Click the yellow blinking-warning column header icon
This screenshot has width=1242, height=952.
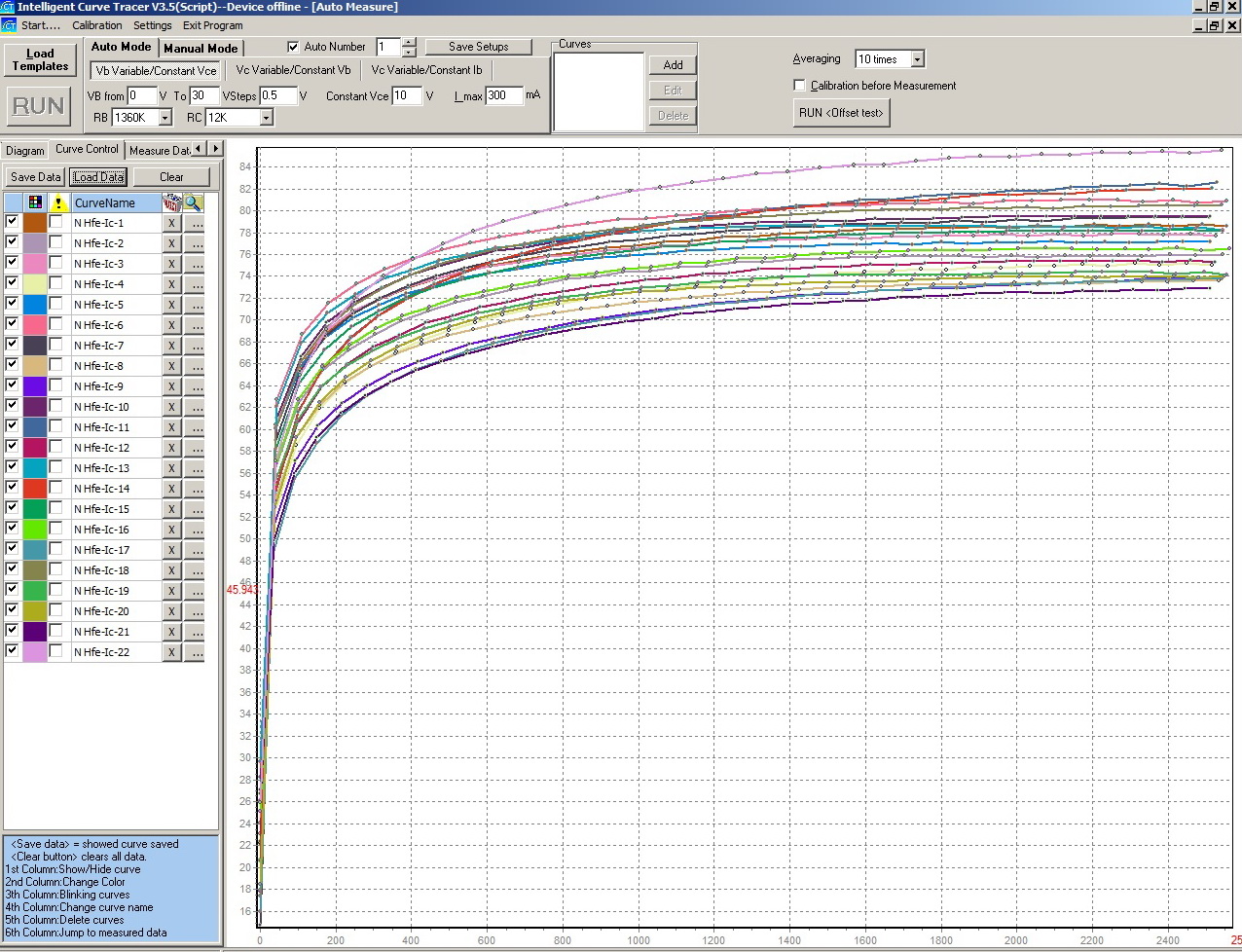tap(58, 202)
